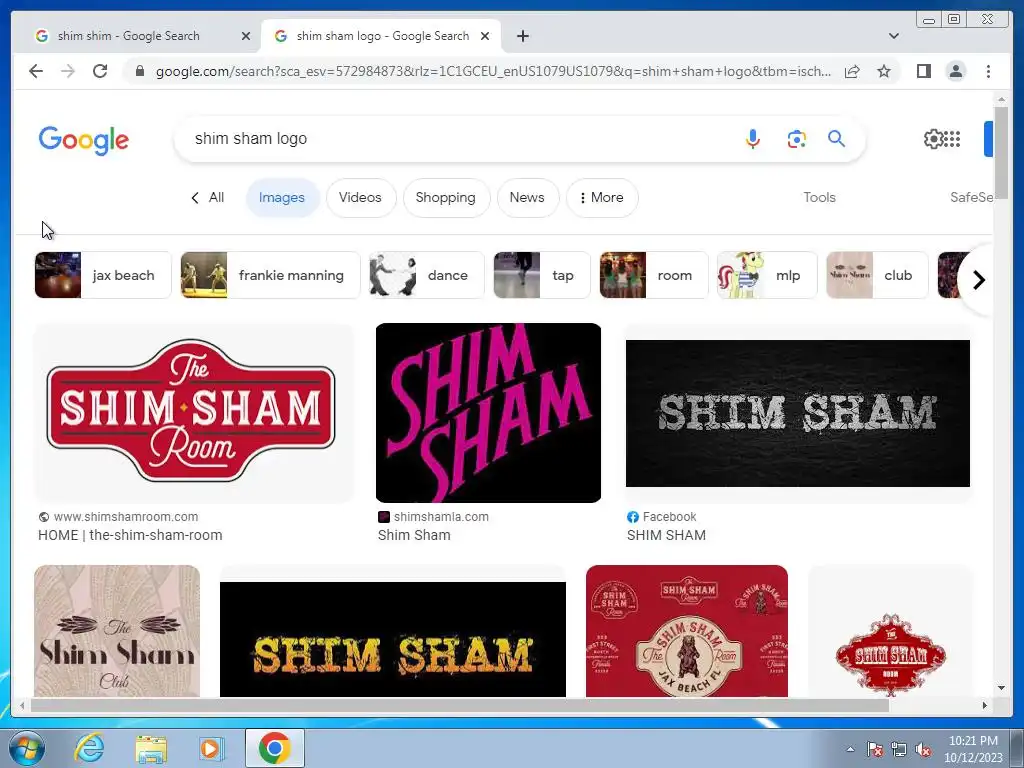Screen dimensions: 1024x768
Task: Open the Chrome three-dot menu
Action: pyautogui.click(x=988, y=71)
